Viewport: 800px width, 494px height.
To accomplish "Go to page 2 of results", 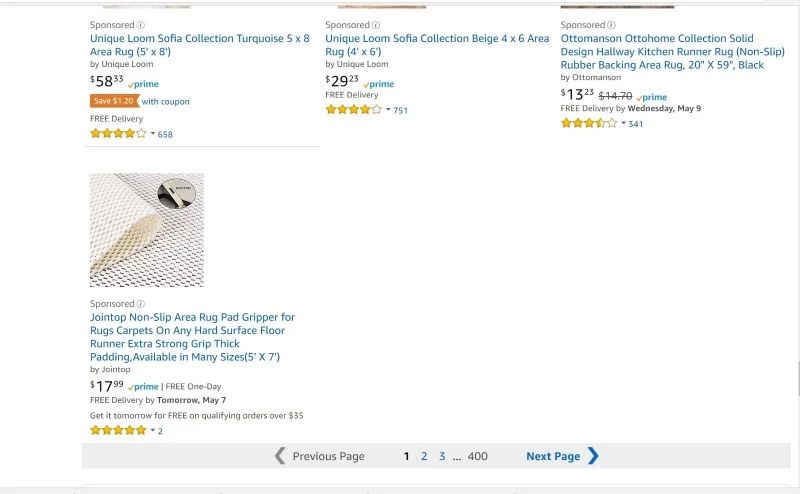I will click(424, 456).
